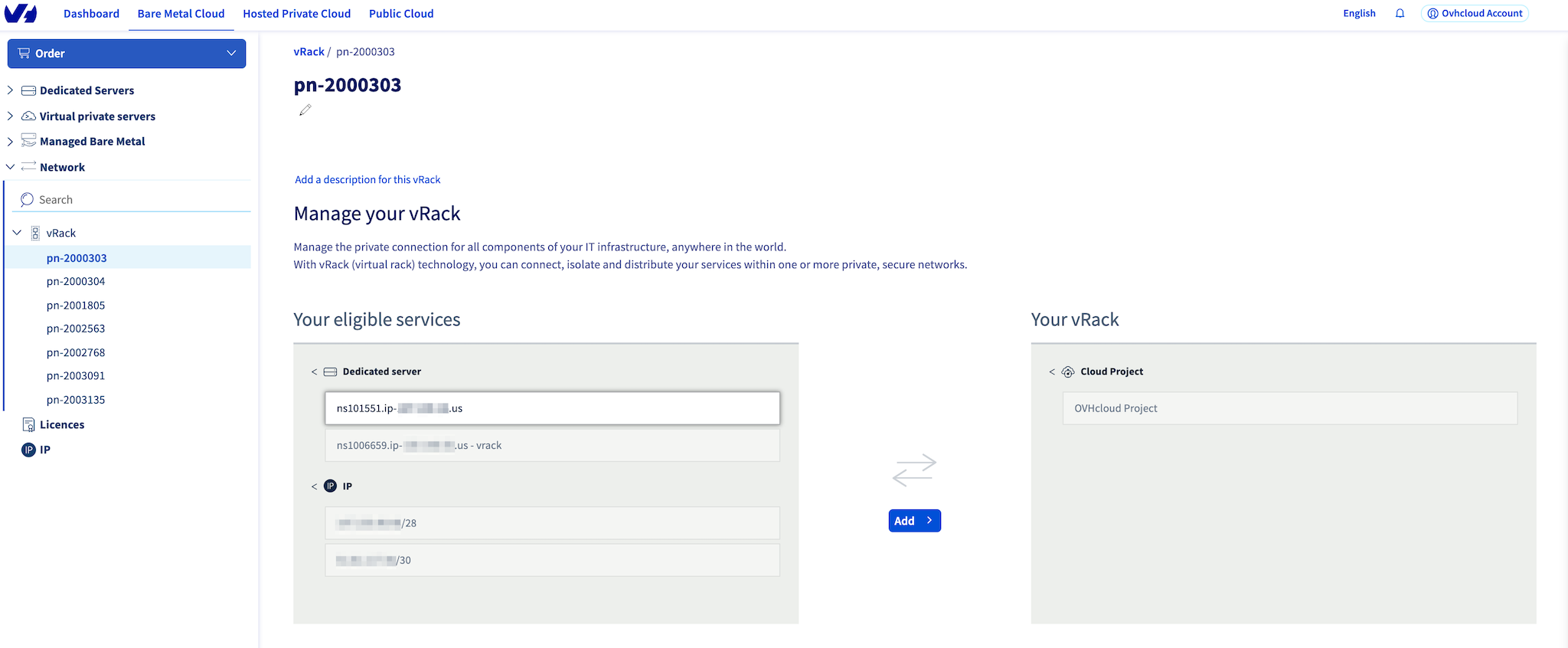Select OVHcloud Project in Your vRack
Image resolution: width=1568 pixels, height=648 pixels.
click(x=1290, y=408)
